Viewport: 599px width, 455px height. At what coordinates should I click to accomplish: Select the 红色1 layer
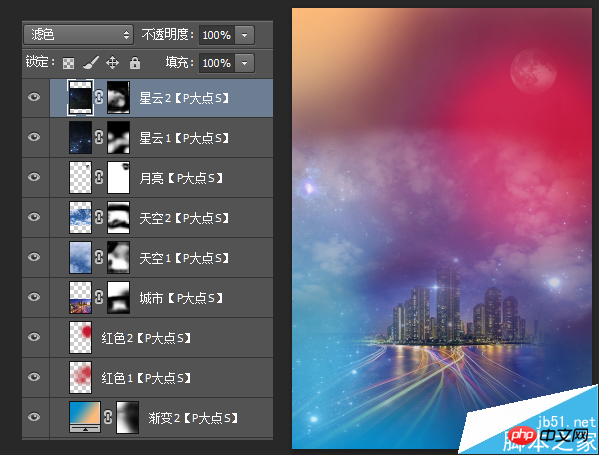click(x=161, y=377)
